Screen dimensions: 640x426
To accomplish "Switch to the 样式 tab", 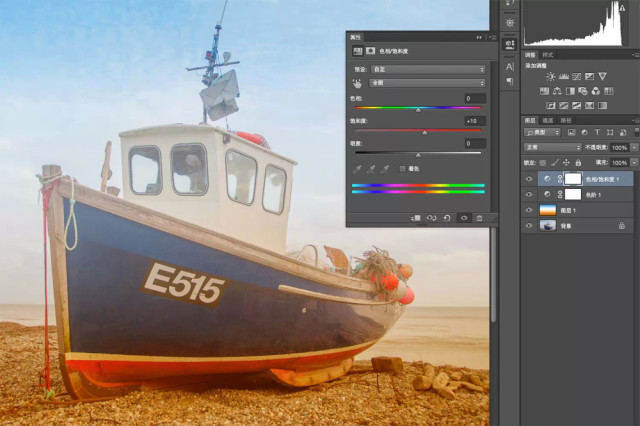I will click(x=548, y=54).
